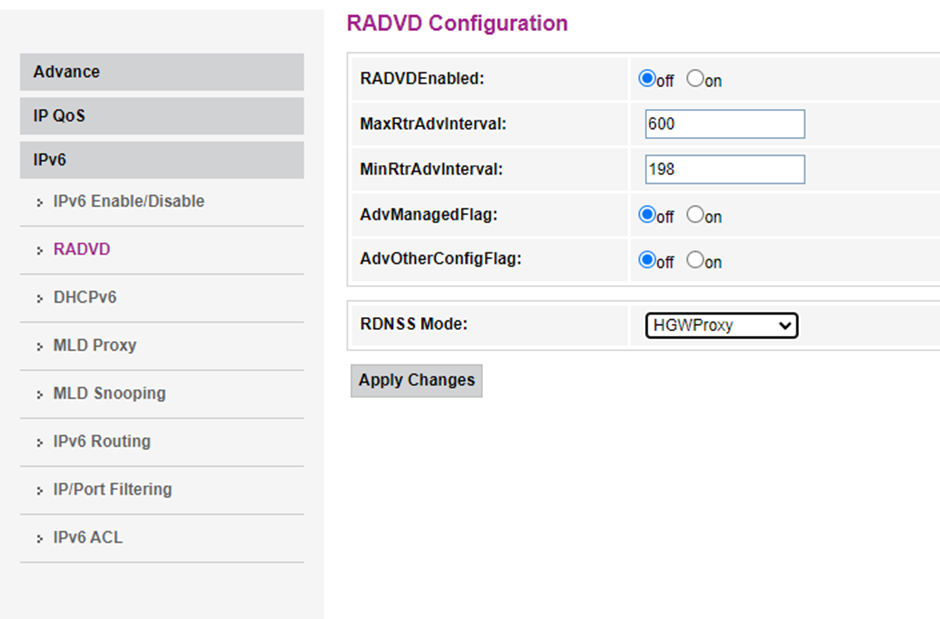
Task: Open IPv6 Enable/Disable page
Action: [x=128, y=201]
